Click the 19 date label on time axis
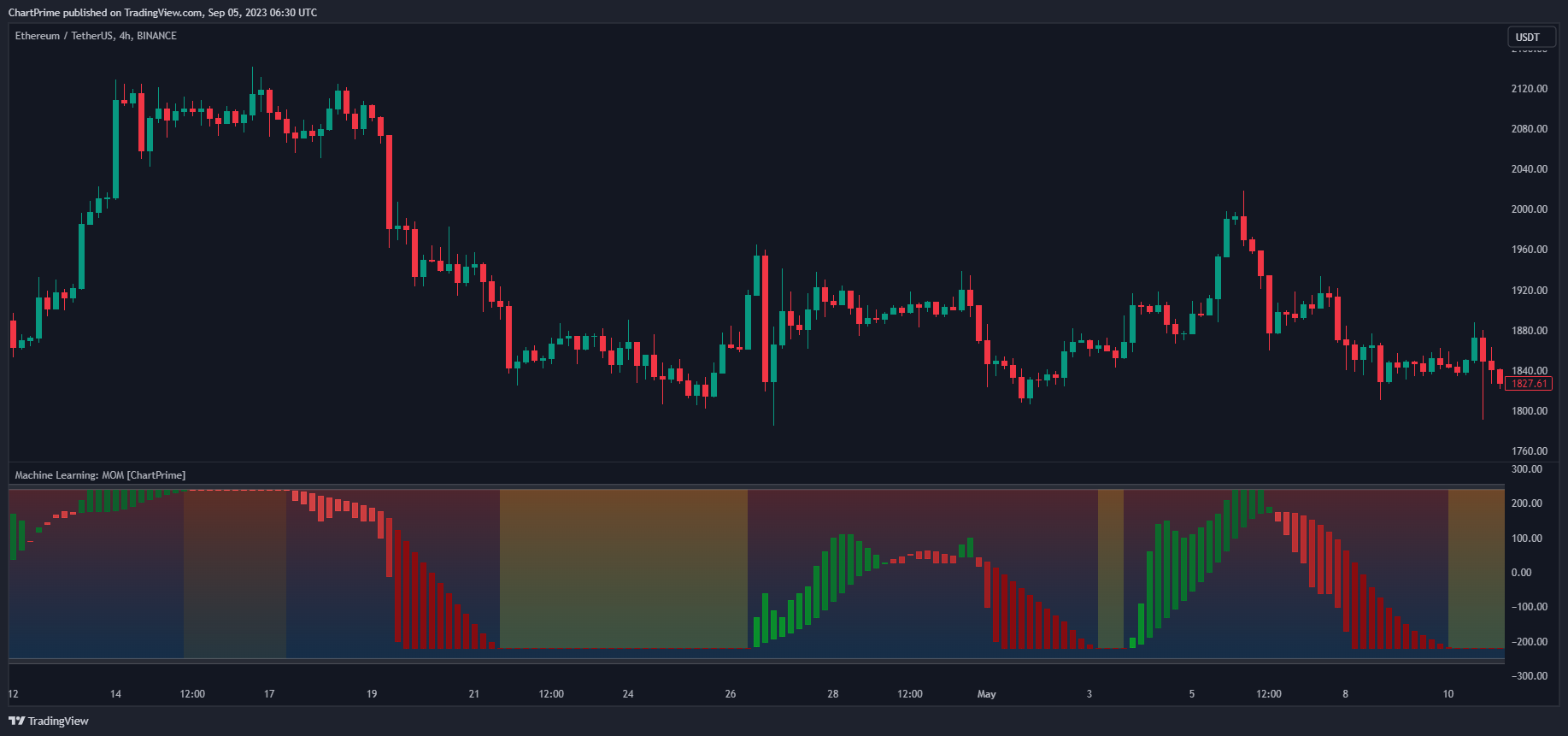The image size is (1568, 736). tap(372, 694)
